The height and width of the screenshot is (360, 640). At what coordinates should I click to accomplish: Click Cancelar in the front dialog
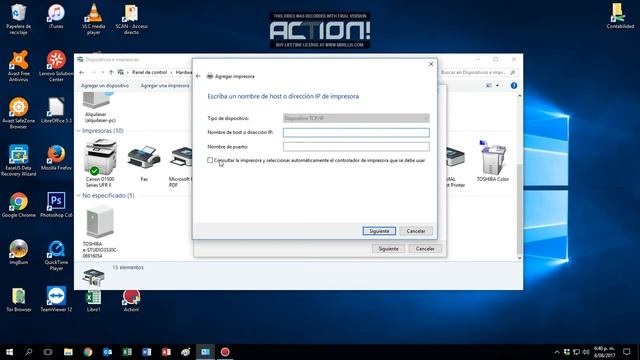tap(416, 231)
